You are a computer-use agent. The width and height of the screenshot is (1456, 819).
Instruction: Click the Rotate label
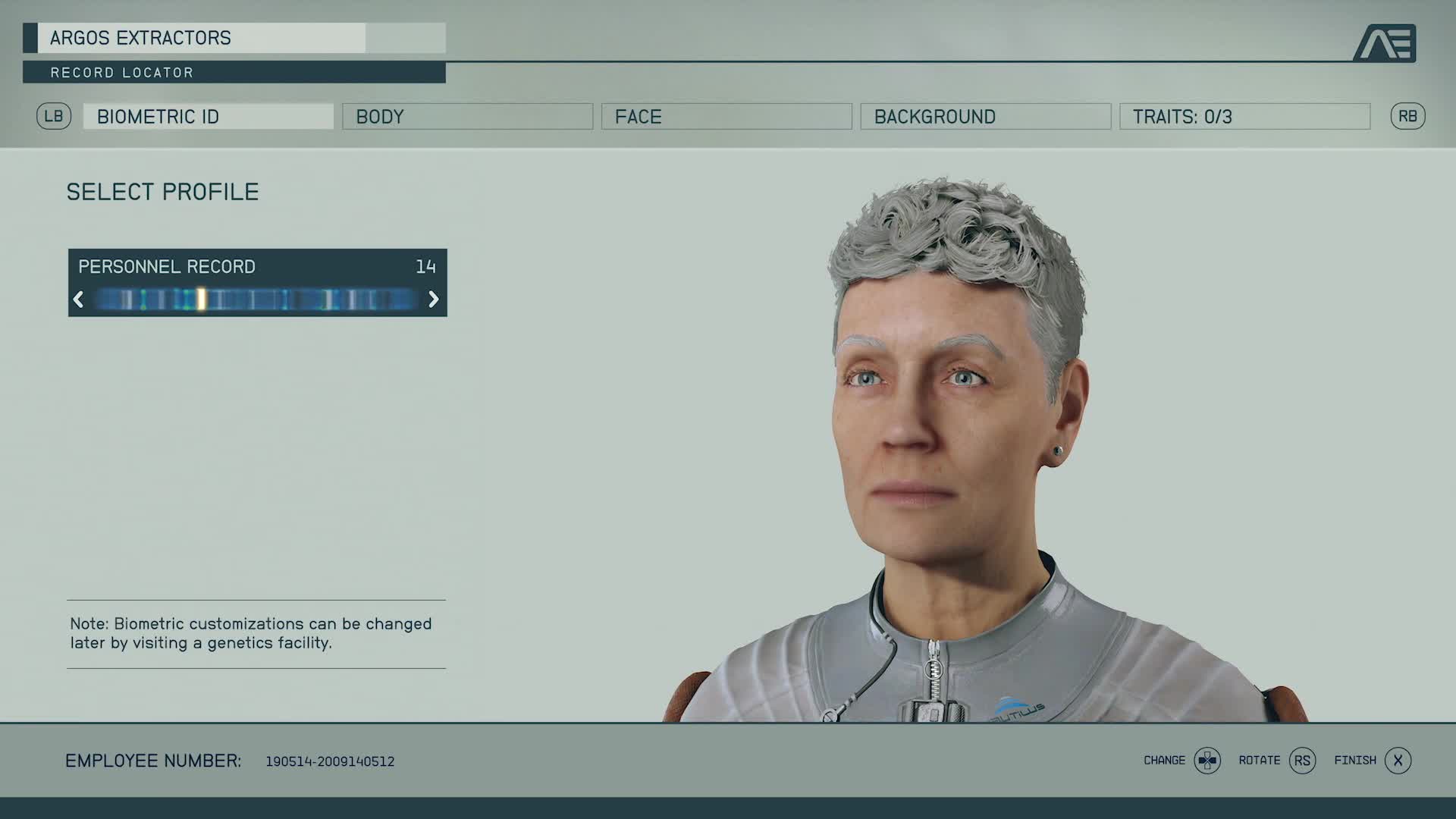pyautogui.click(x=1260, y=760)
